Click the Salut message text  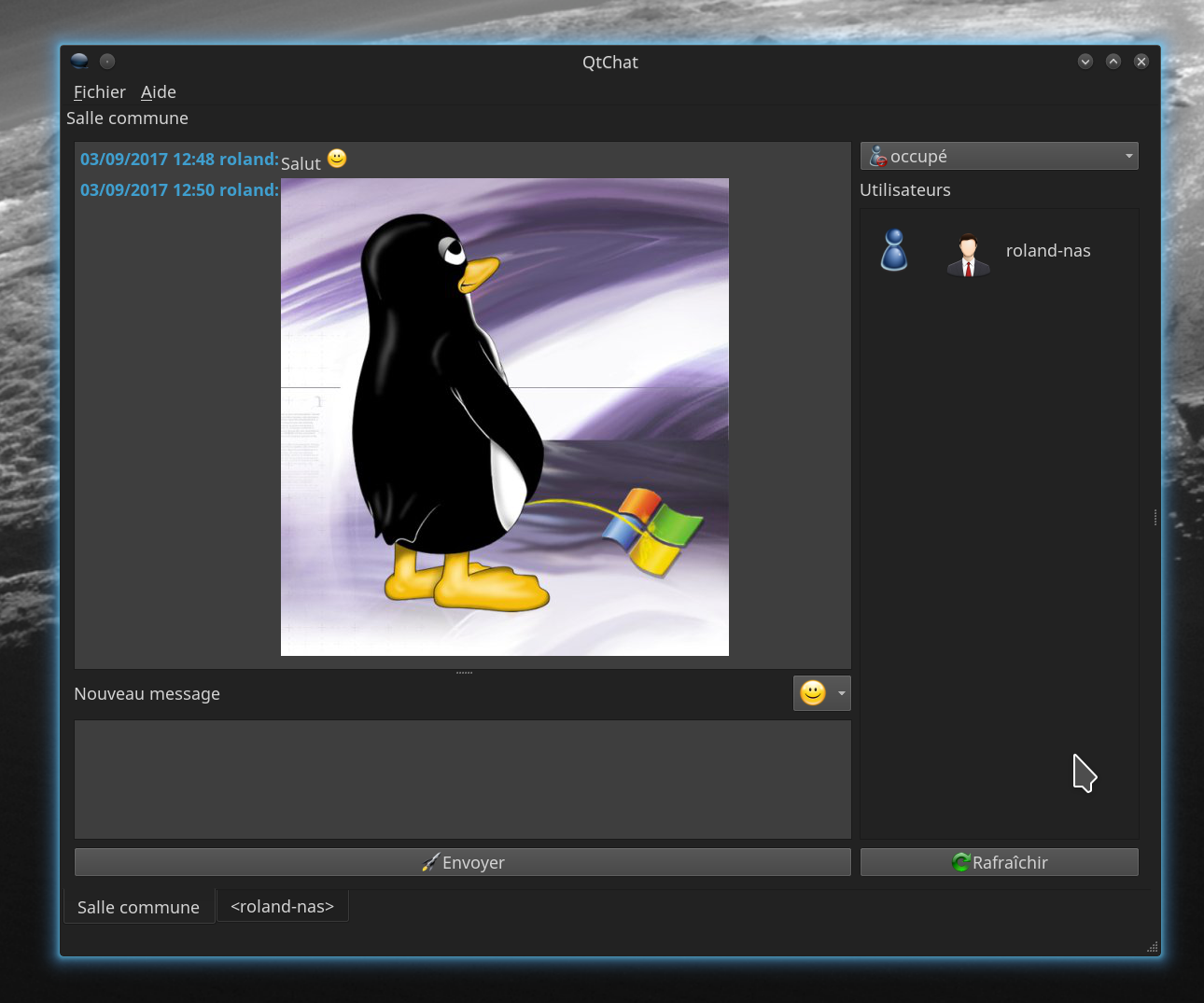pyautogui.click(x=301, y=164)
